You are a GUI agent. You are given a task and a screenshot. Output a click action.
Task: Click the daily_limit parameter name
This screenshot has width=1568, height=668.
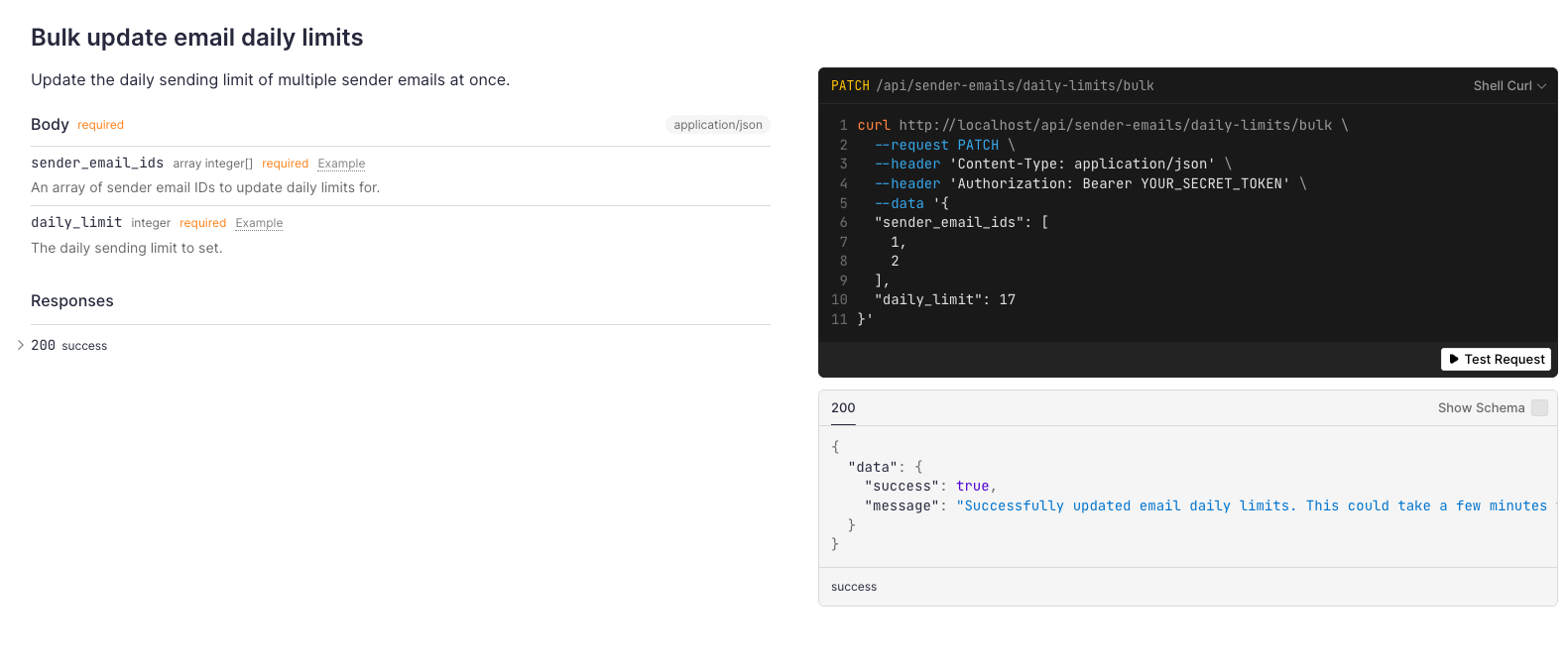pyautogui.click(x=76, y=223)
